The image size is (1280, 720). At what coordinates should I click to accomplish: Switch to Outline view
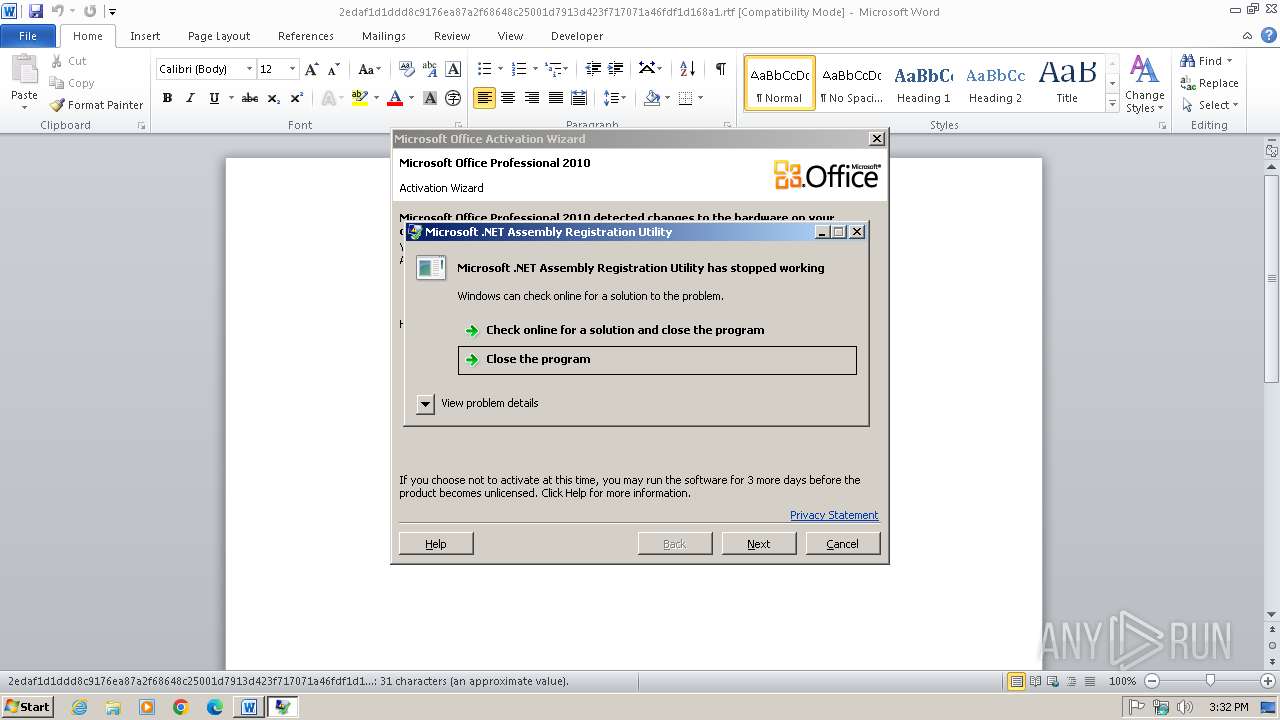(1072, 681)
